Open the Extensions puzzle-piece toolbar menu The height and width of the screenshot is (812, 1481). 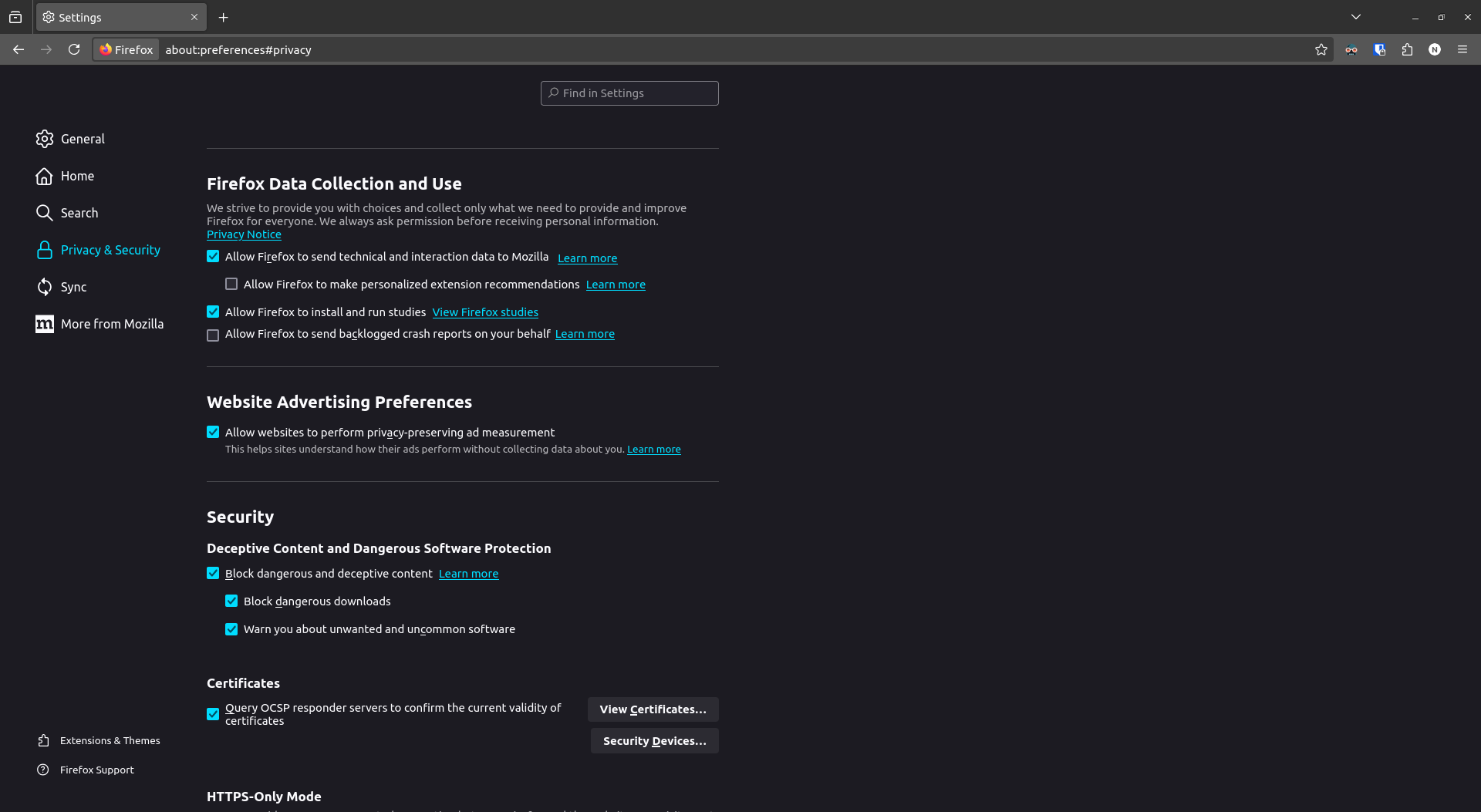(1407, 49)
